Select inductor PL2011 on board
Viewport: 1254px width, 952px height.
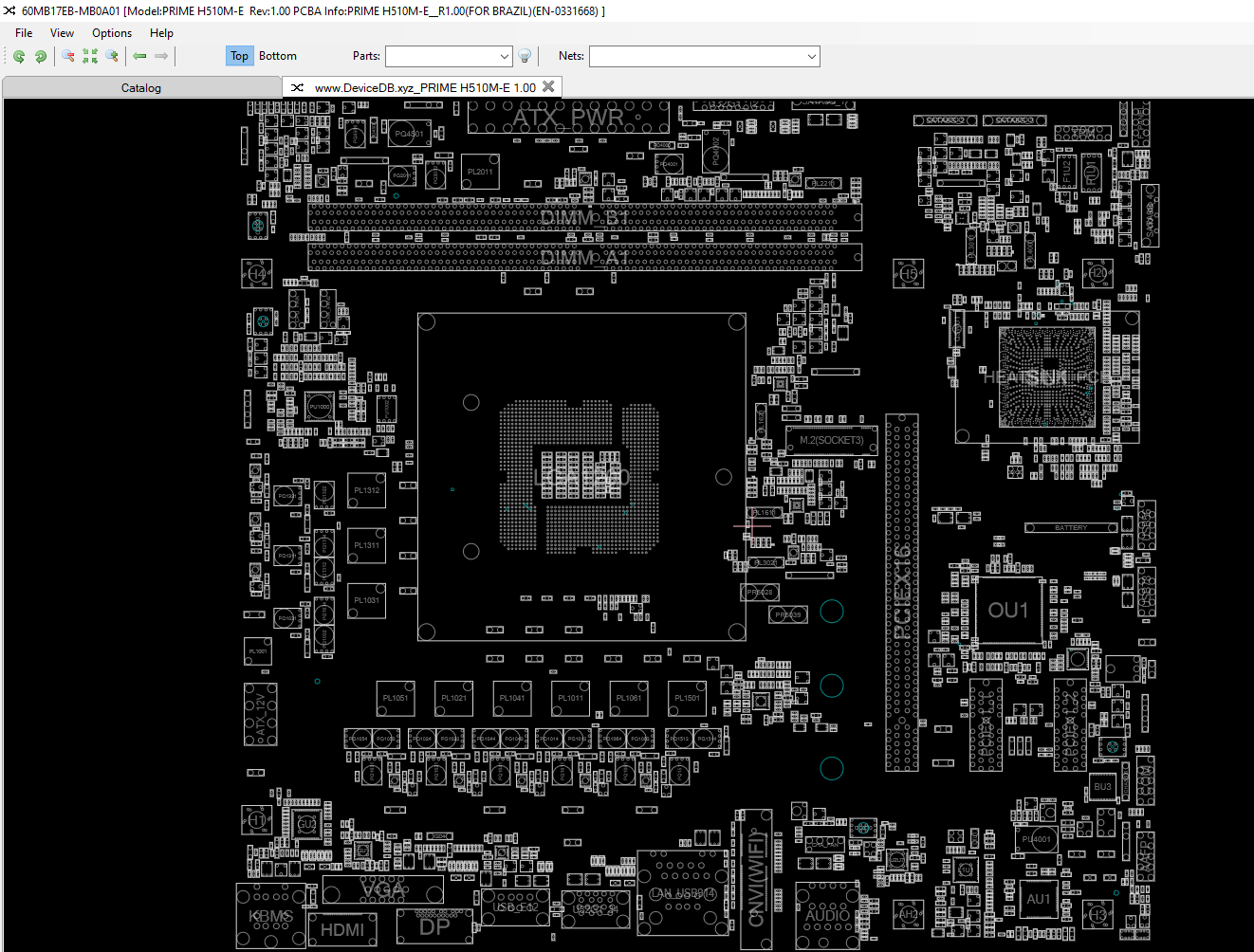480,172
